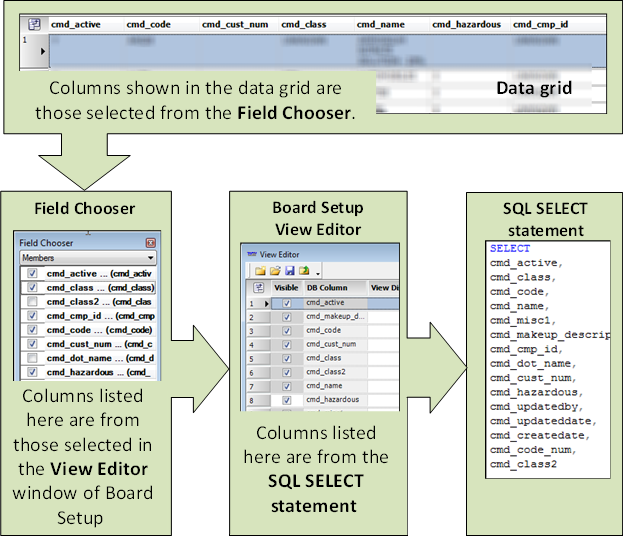
Task: Uncheck cmd_active in the Field Chooser
Action: click(x=33, y=273)
